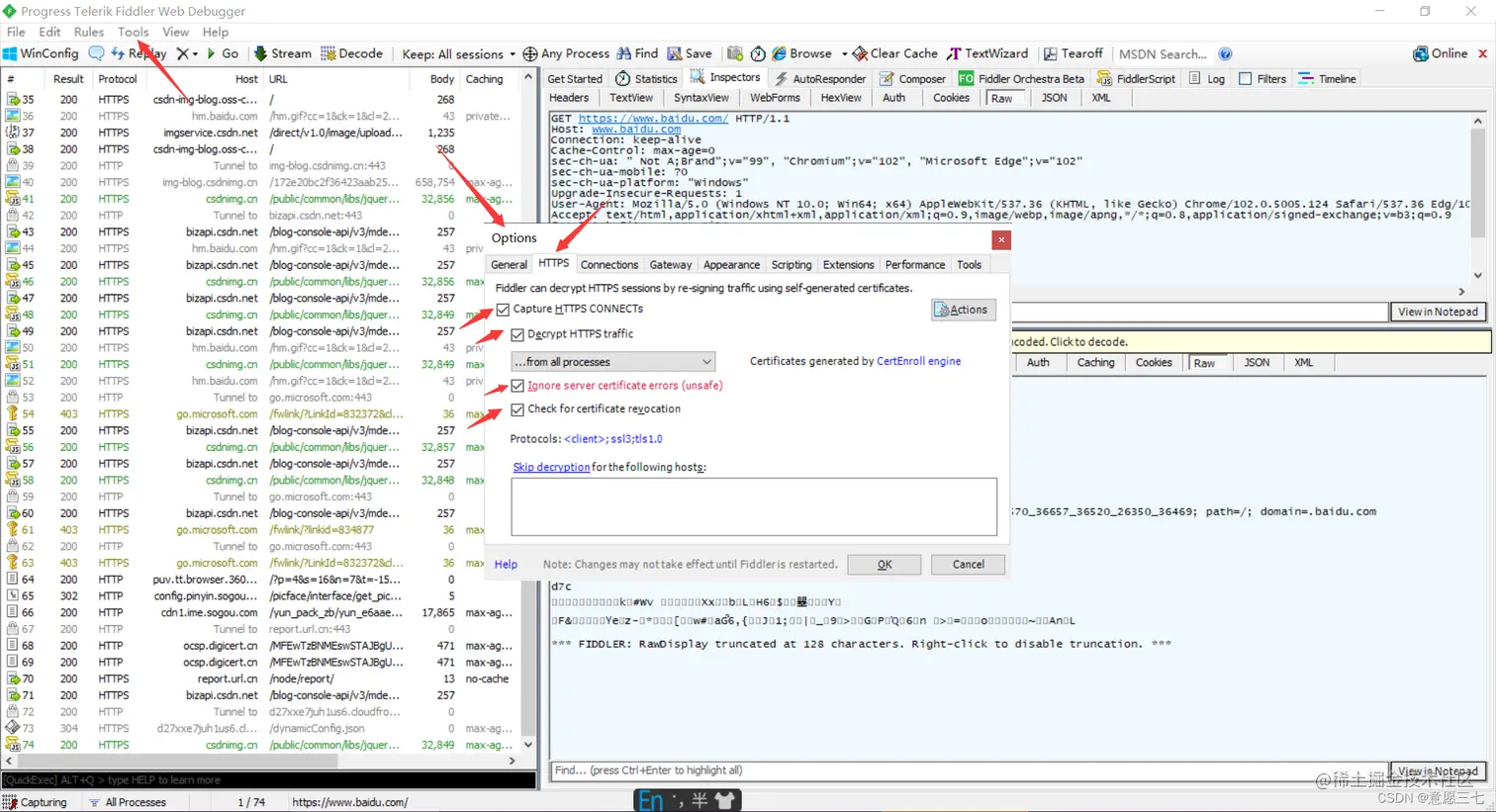
Task: Click the Find text box in response pane
Action: [x=969, y=770]
